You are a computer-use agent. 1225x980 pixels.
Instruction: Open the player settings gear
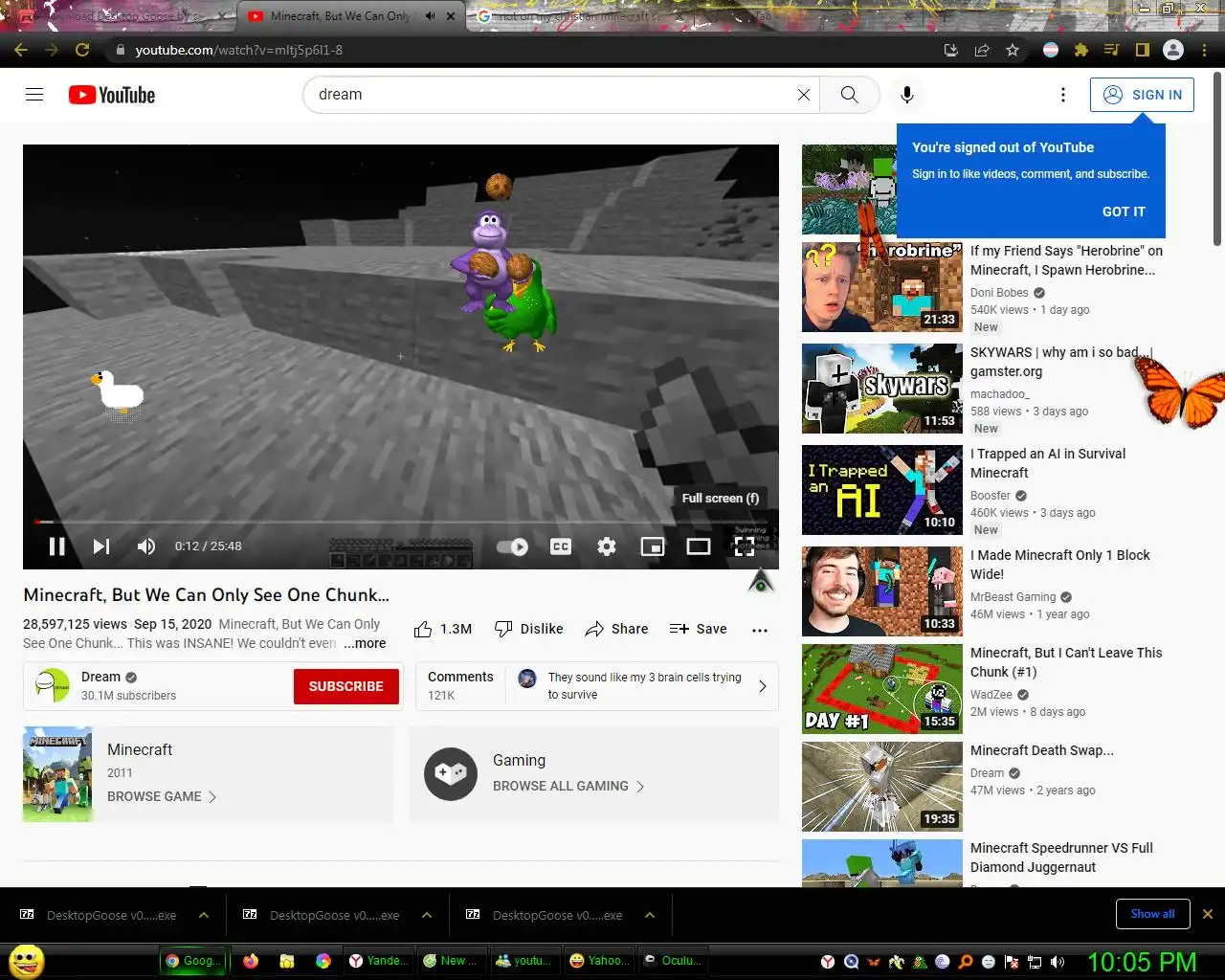pyautogui.click(x=607, y=546)
